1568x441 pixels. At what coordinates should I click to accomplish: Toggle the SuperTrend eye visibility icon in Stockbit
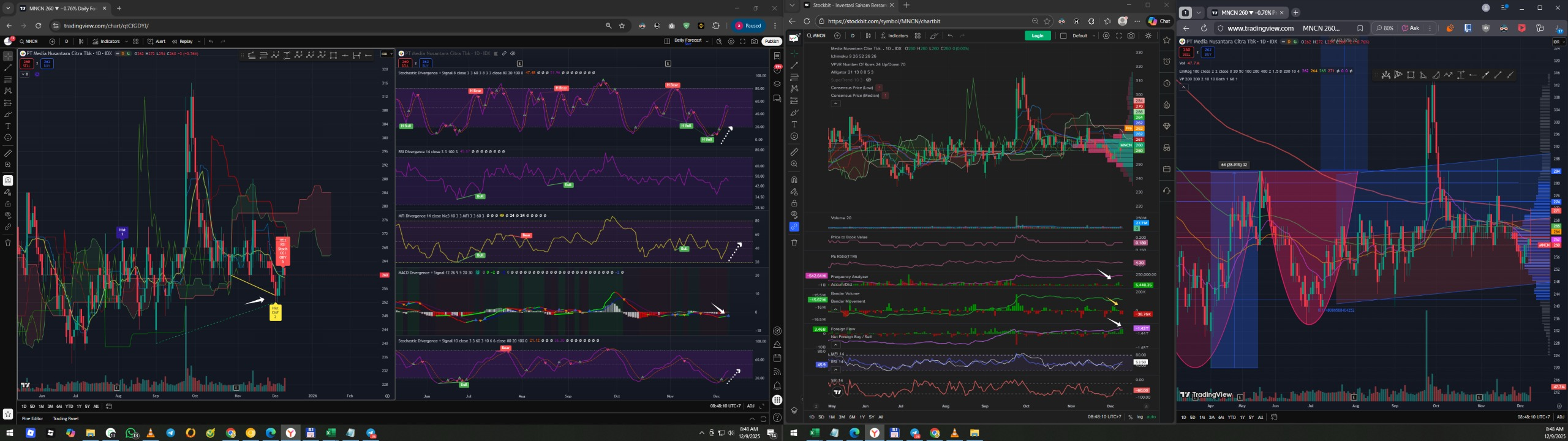point(869,80)
